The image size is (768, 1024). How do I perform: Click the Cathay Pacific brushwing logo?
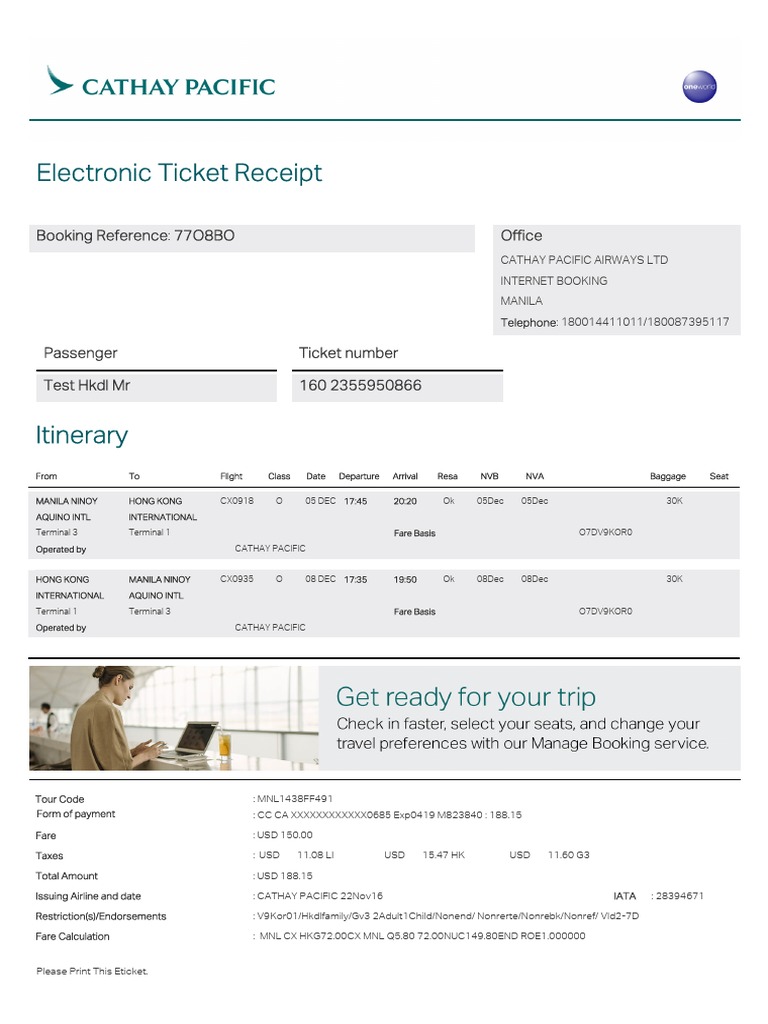coord(61,81)
